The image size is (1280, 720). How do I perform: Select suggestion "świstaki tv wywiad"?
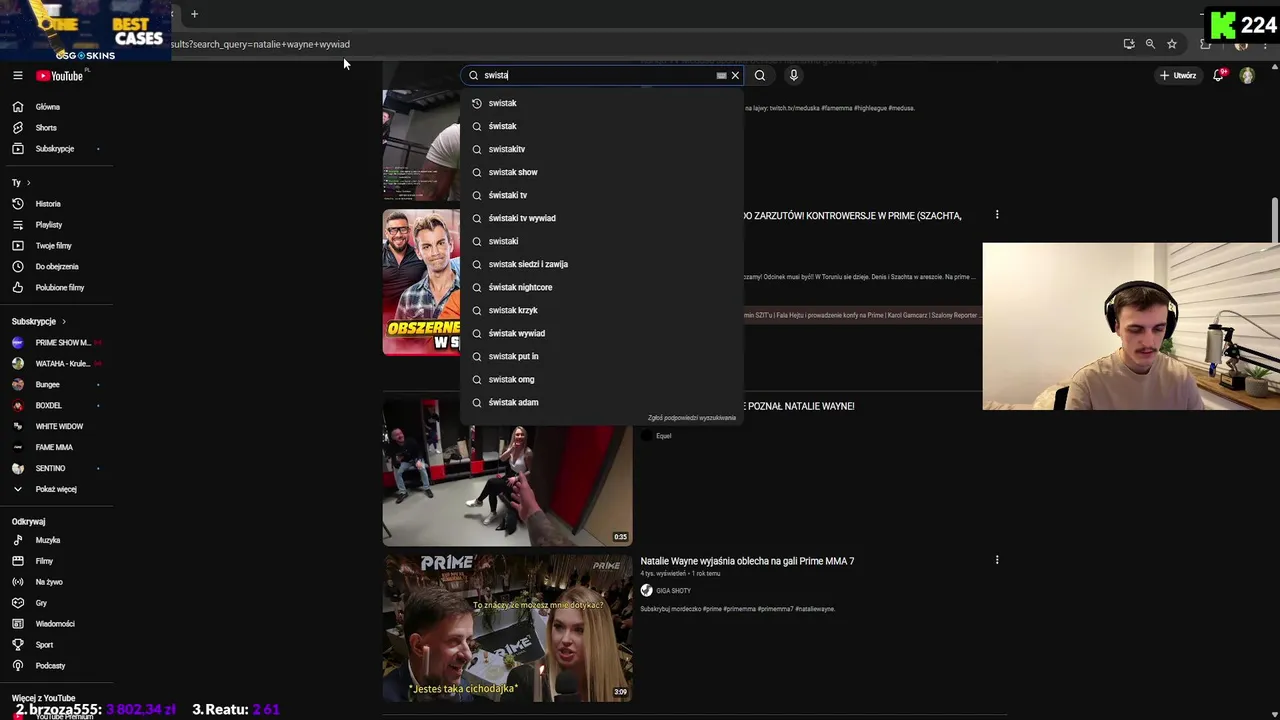[x=602, y=218]
